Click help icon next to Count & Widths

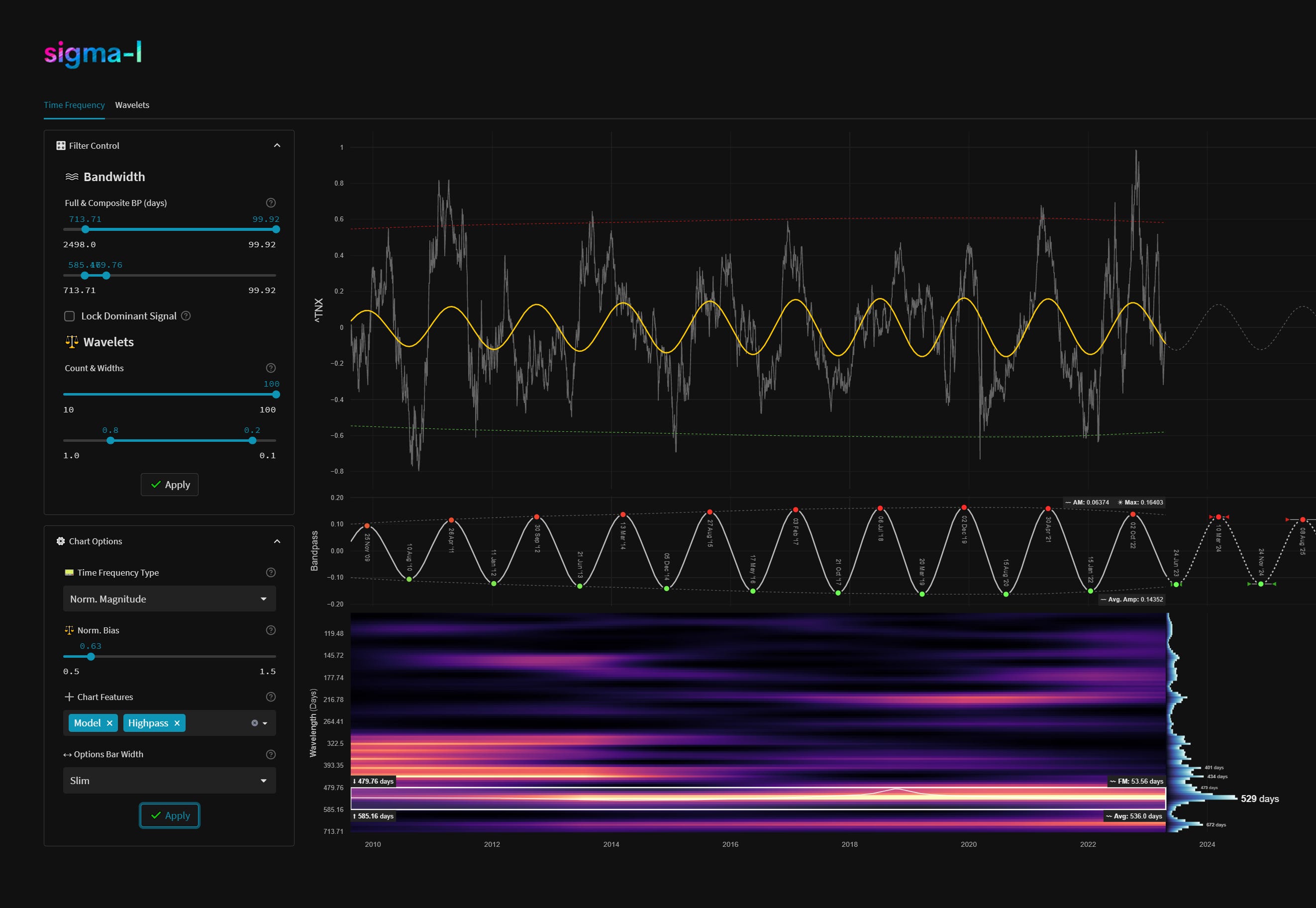[x=271, y=368]
